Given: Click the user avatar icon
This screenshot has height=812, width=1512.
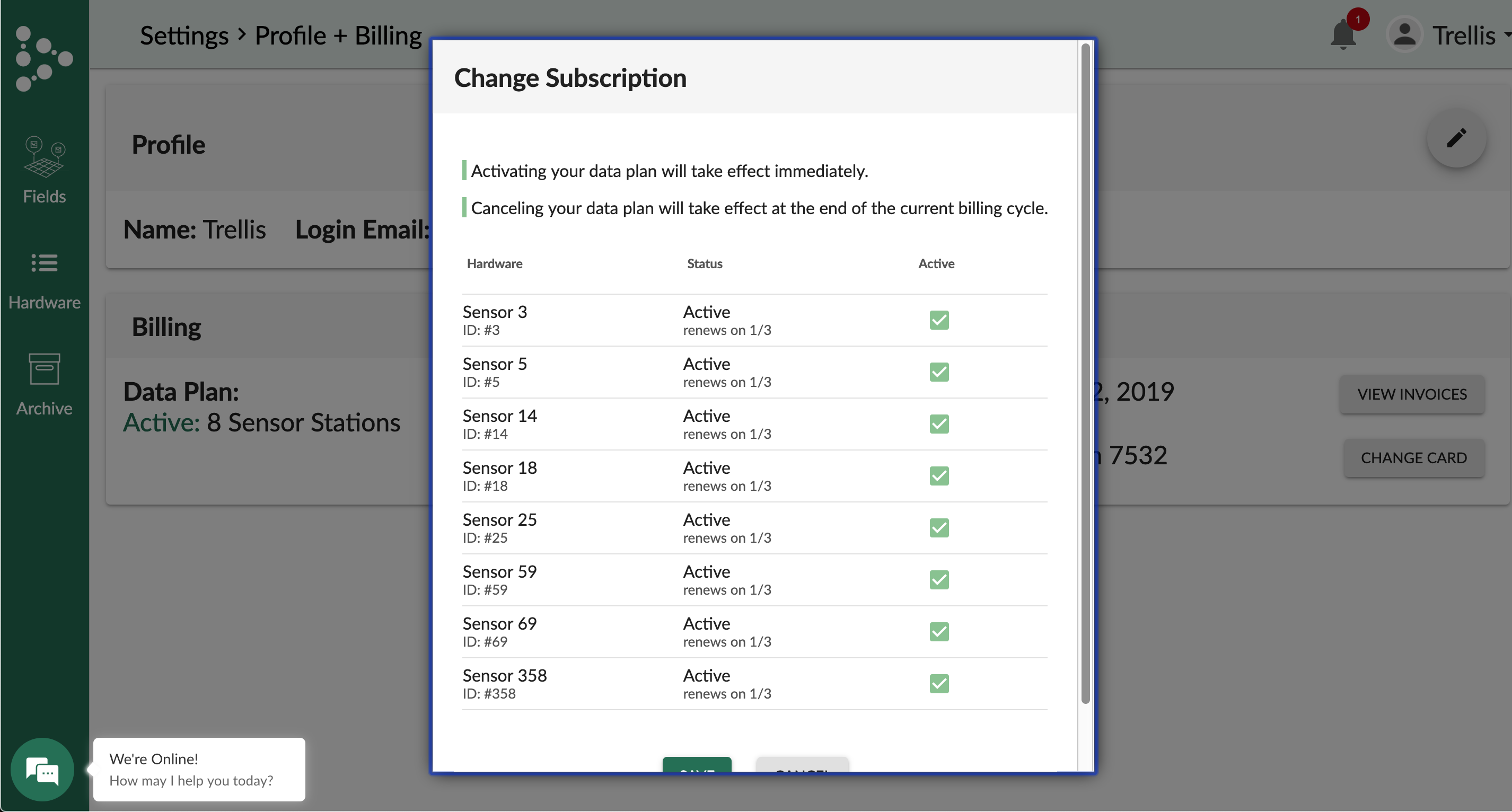Looking at the screenshot, I should 1404,35.
